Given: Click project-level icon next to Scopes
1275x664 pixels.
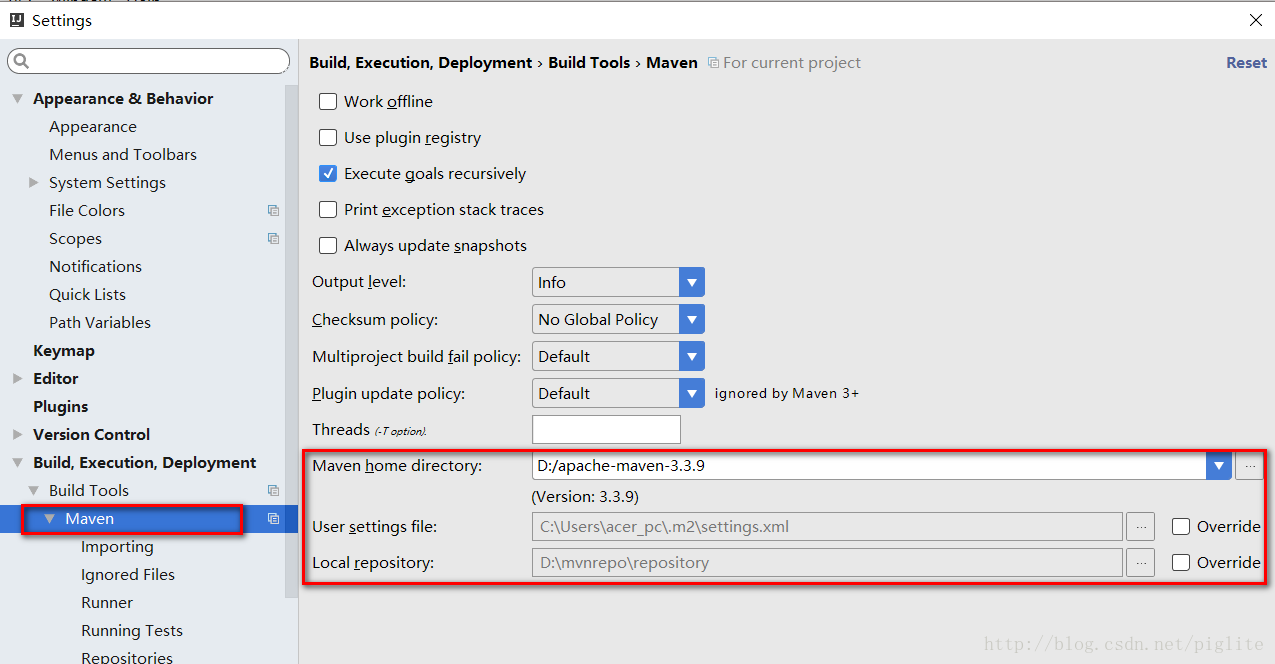Looking at the screenshot, I should [x=273, y=238].
